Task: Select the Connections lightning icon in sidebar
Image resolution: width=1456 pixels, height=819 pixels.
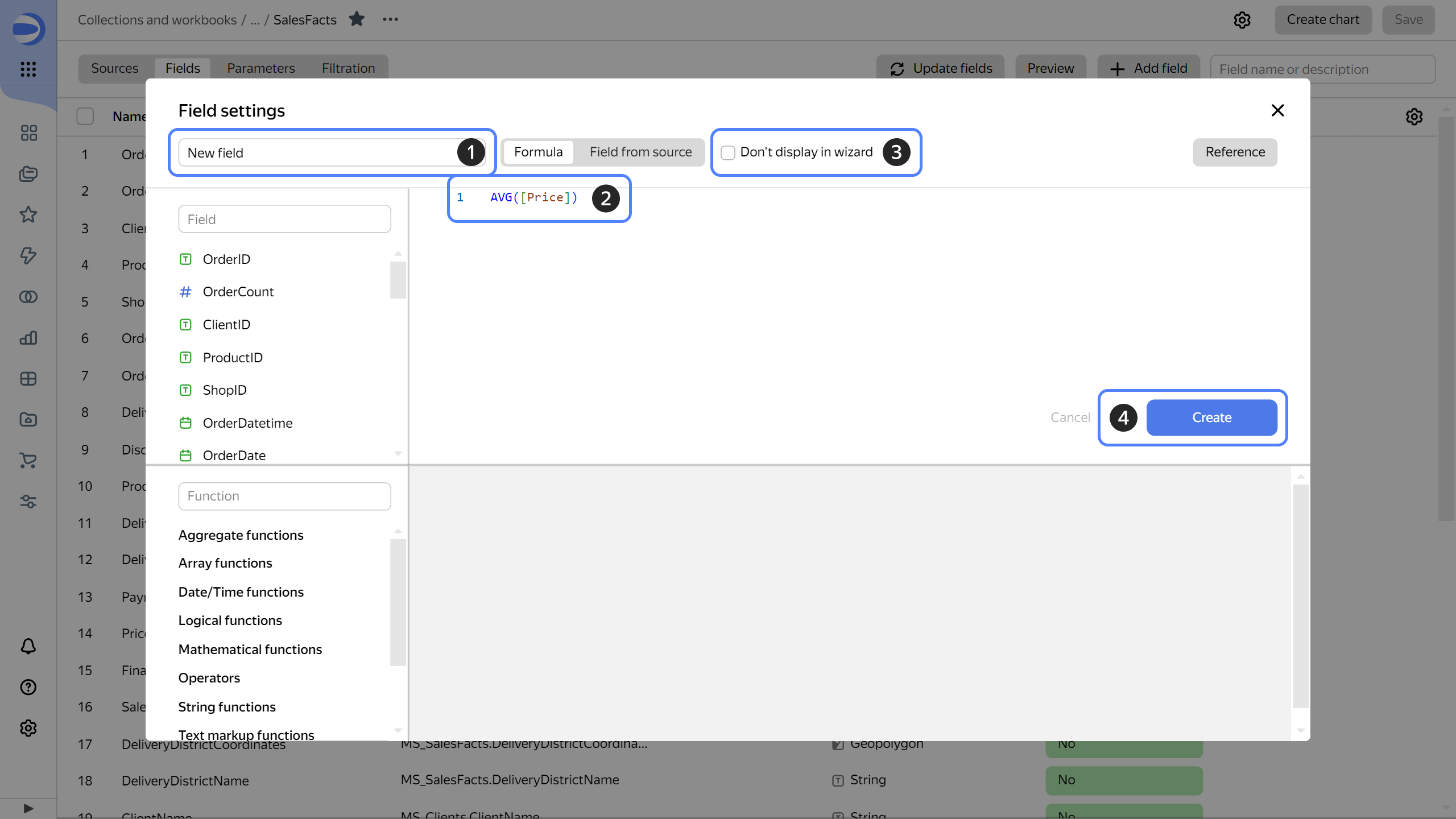Action: click(x=28, y=257)
